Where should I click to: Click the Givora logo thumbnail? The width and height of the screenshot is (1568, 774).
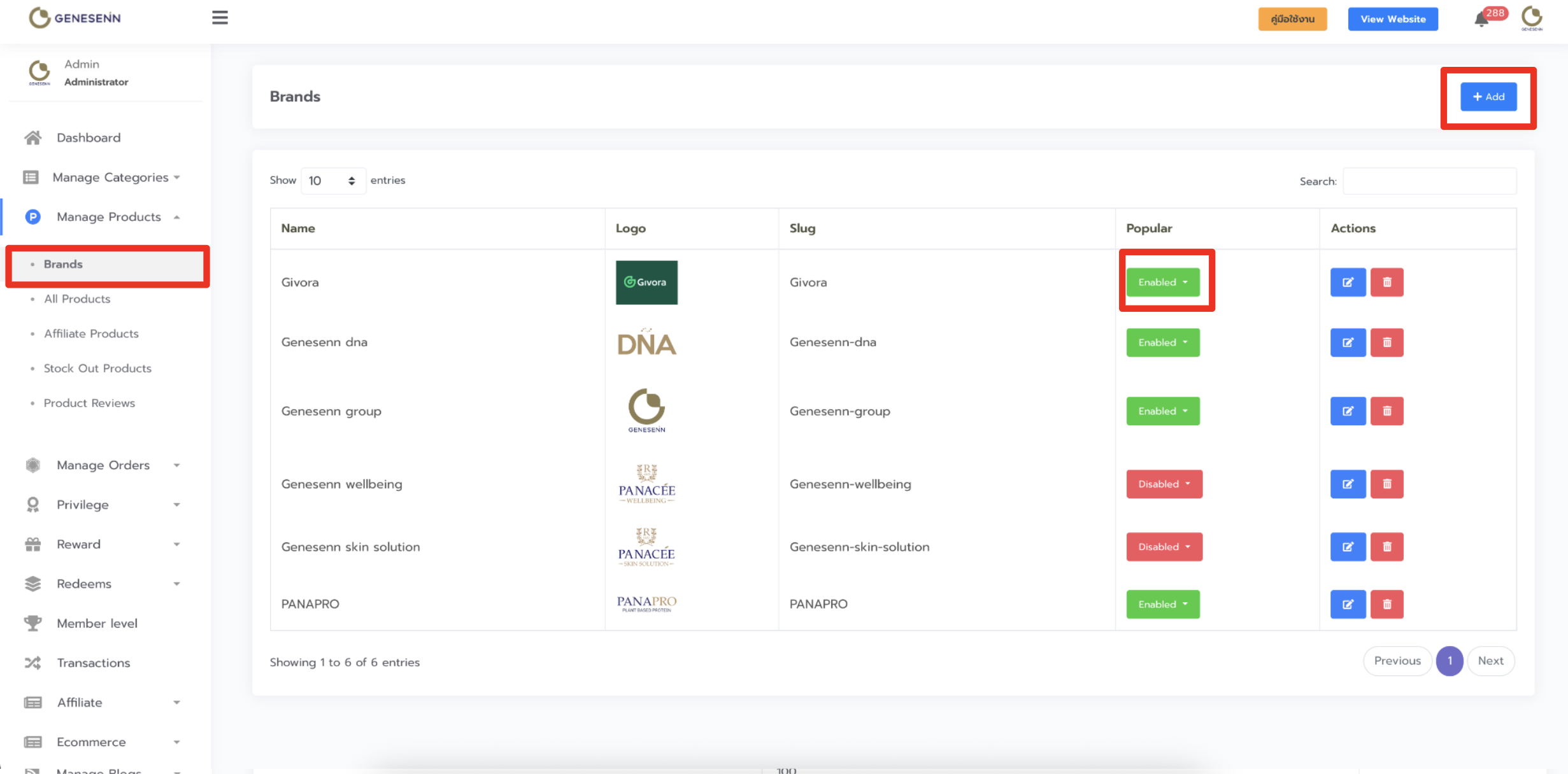tap(646, 282)
